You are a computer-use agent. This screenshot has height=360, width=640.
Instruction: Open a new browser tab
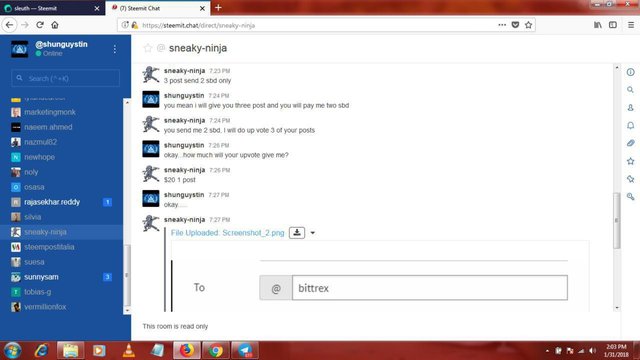(x=218, y=8)
